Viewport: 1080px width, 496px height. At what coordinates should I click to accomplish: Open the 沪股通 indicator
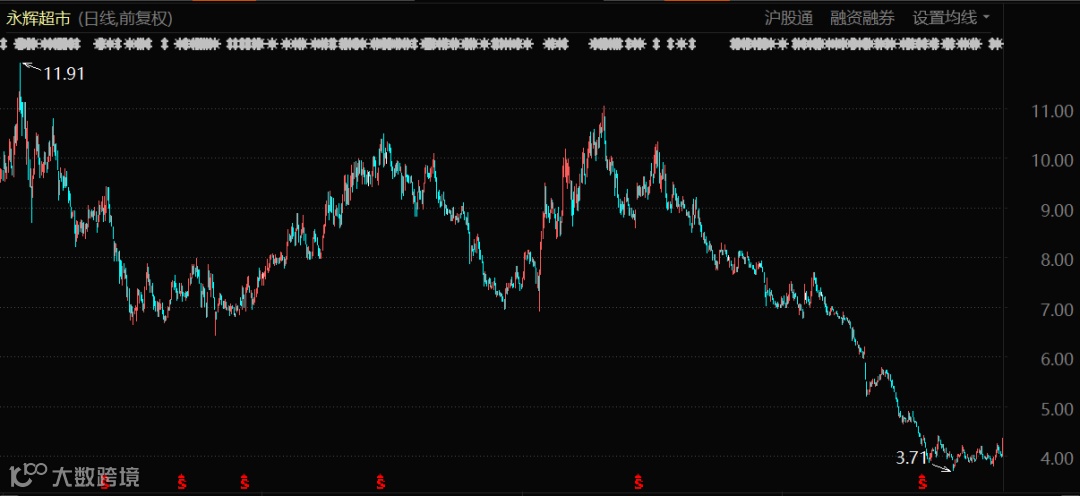(788, 18)
